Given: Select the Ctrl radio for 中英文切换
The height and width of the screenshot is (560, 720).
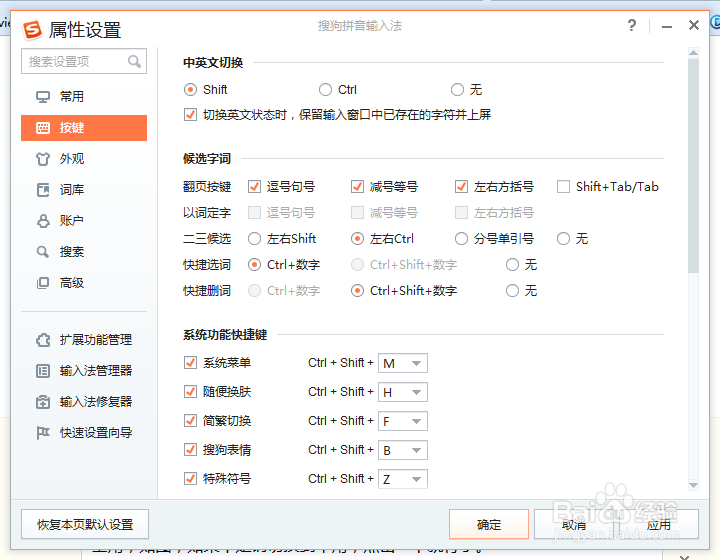Looking at the screenshot, I should (x=326, y=90).
